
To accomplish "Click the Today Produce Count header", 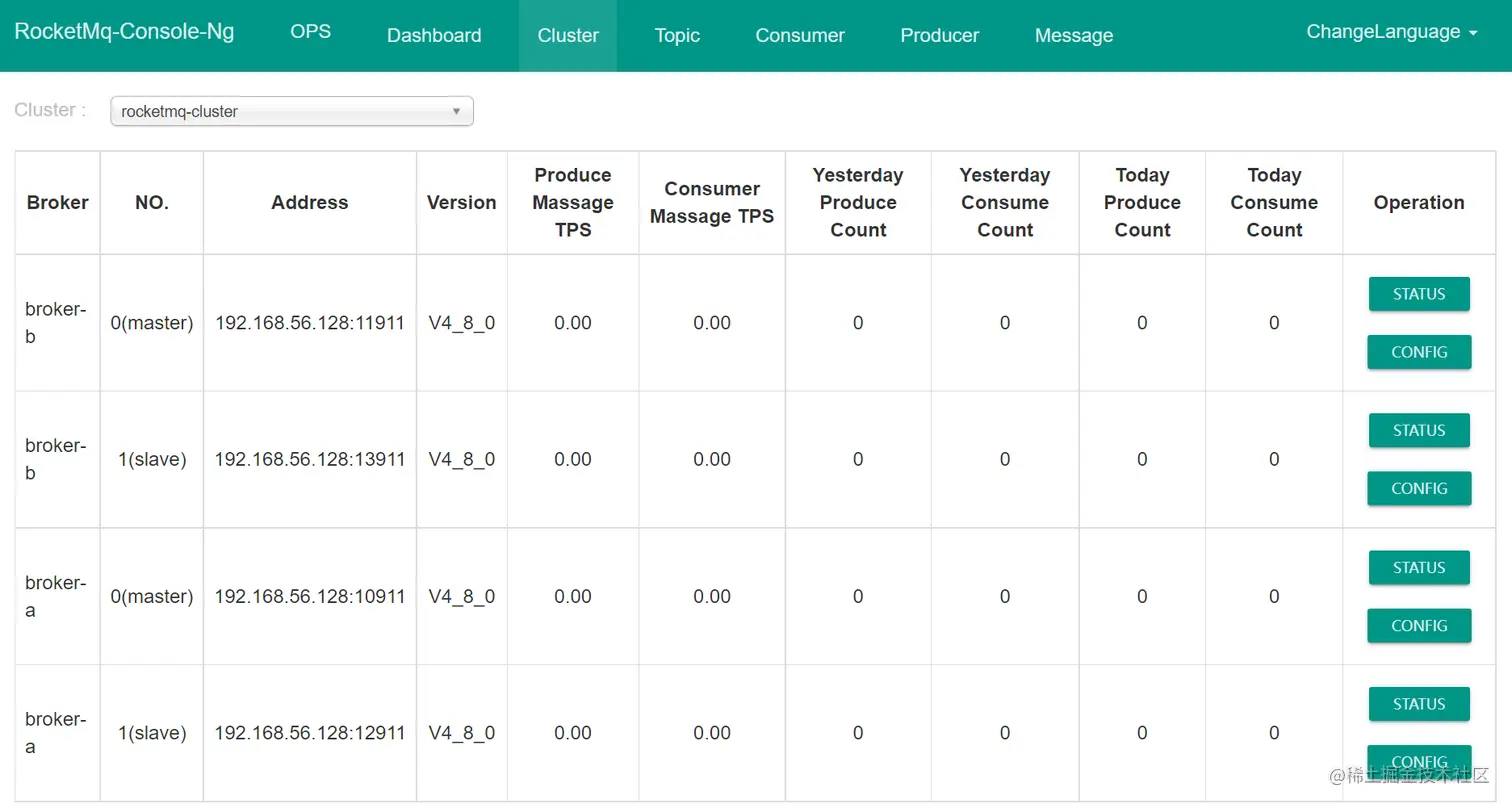I will click(1142, 202).
